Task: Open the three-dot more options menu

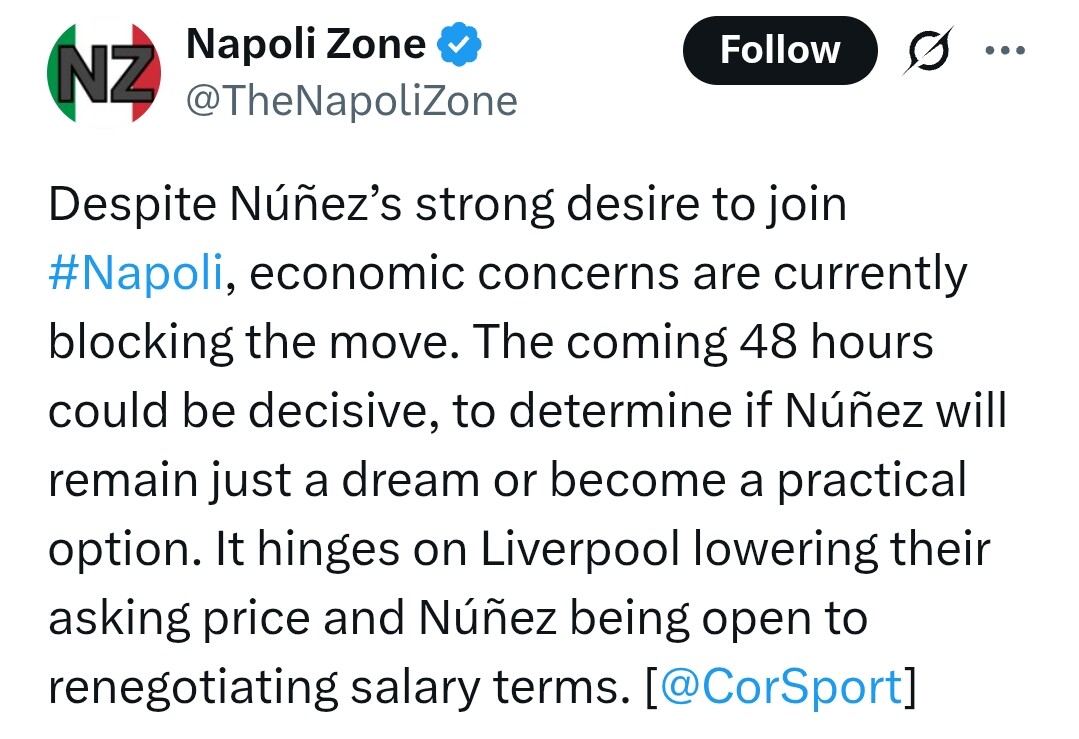Action: point(1005,50)
